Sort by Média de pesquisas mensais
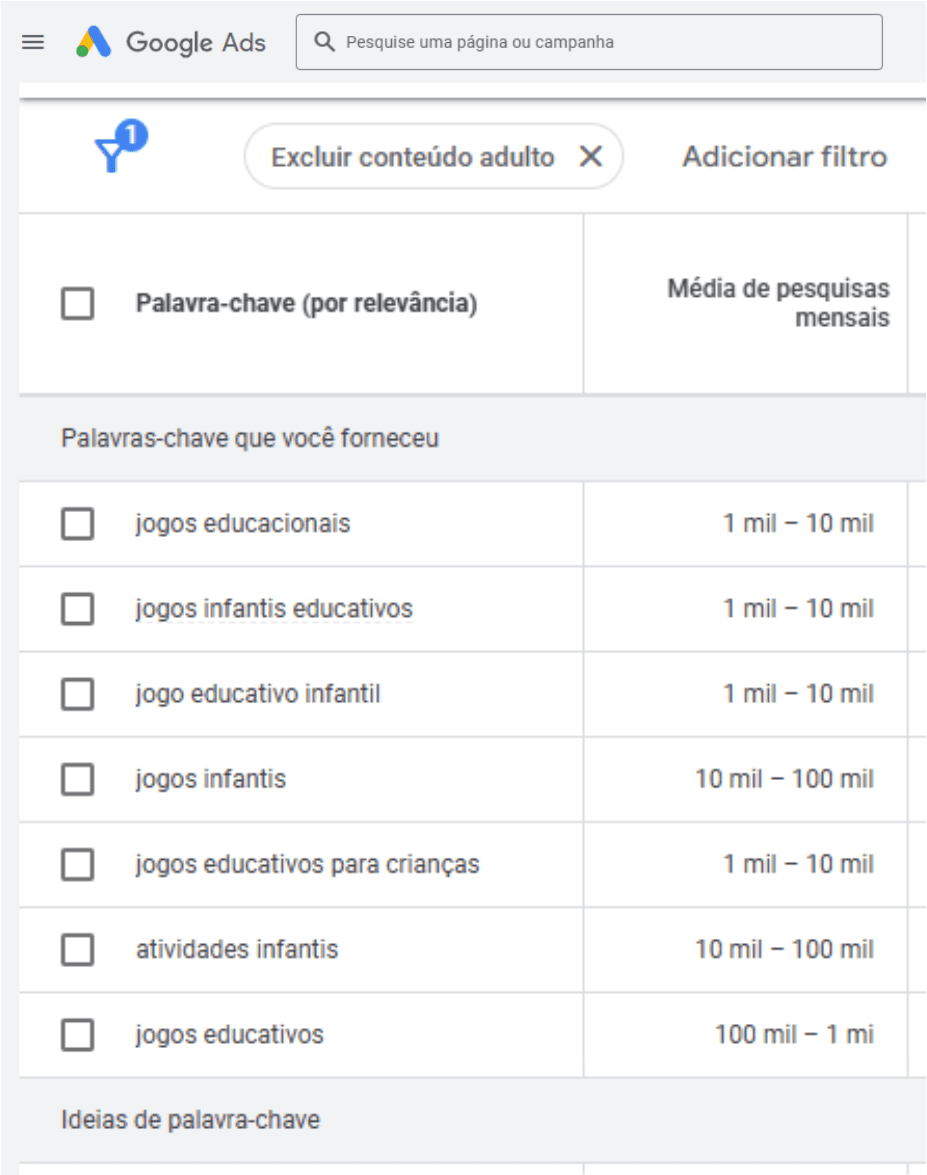The width and height of the screenshot is (927, 1175). click(x=778, y=303)
